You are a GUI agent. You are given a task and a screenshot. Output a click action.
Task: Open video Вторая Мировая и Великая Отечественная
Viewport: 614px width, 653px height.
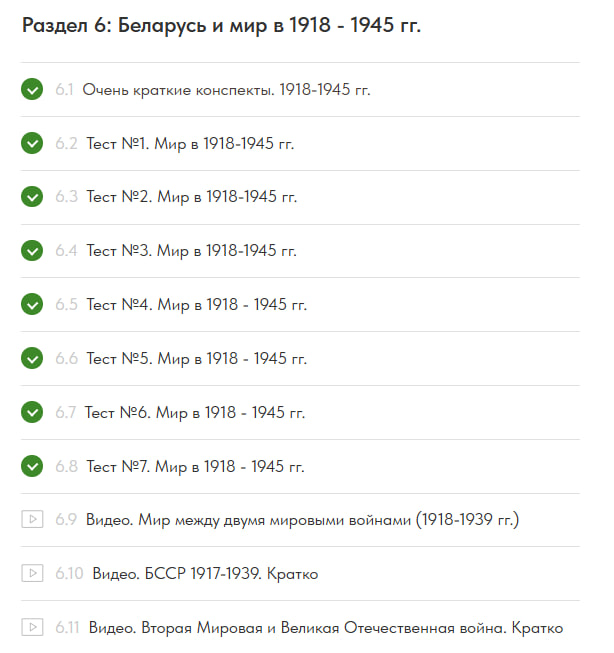(x=325, y=628)
